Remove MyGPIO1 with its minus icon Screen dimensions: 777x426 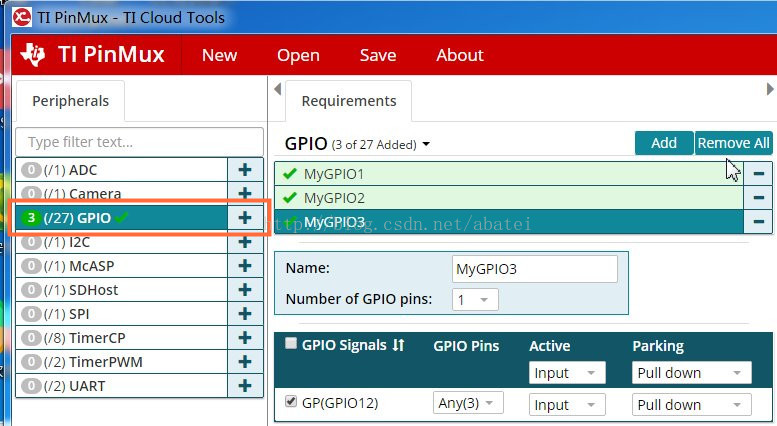758,173
